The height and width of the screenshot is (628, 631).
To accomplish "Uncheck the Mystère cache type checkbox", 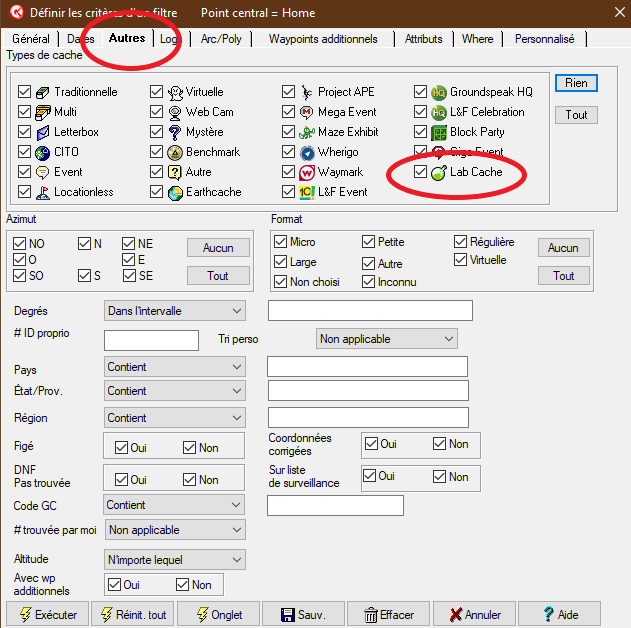I will point(157,132).
